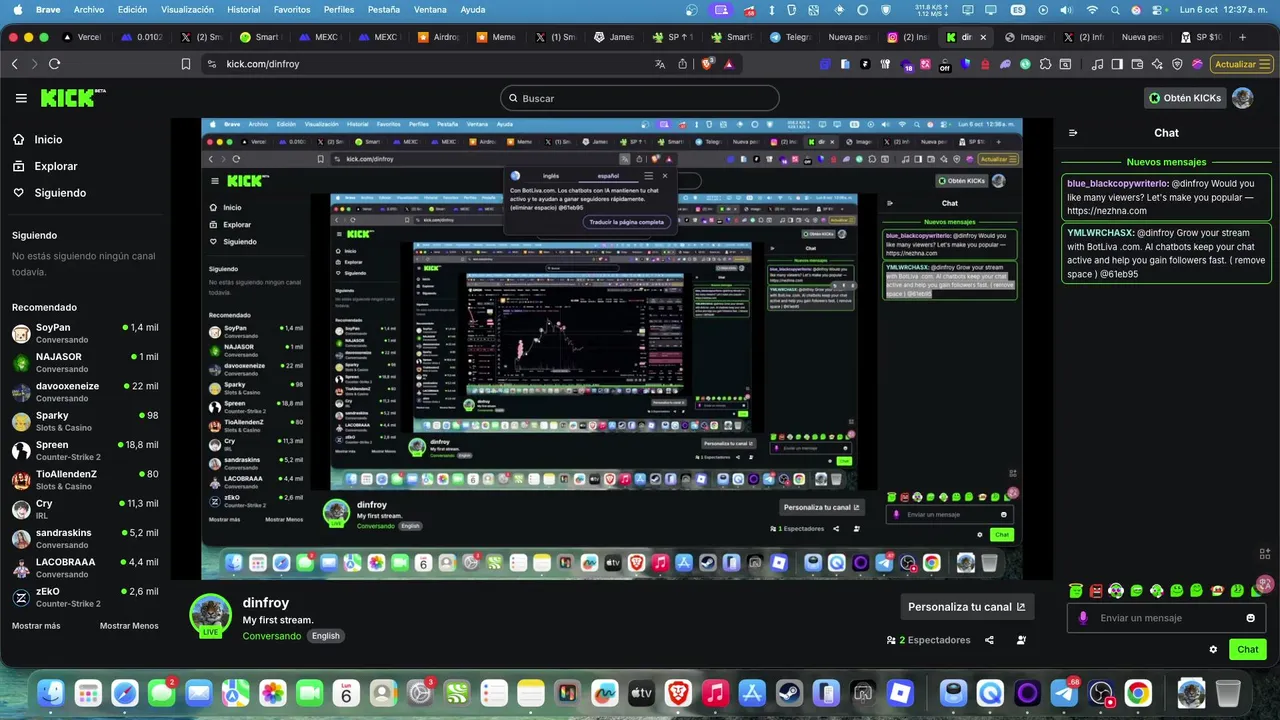Screen dimensions: 1280x720
Task: Open chat settings gear icon
Action: click(x=1213, y=649)
